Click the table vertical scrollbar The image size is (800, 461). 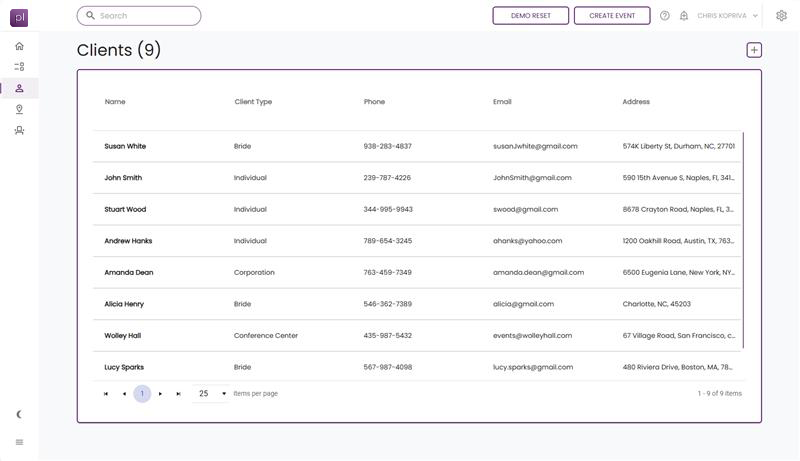point(743,240)
